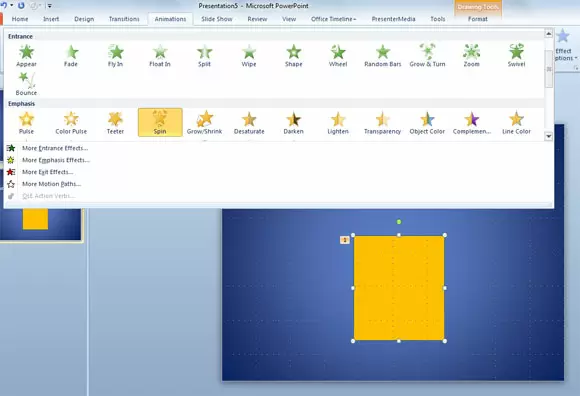The width and height of the screenshot is (580, 396).
Task: Pick the Swivel entrance animation
Action: click(516, 55)
